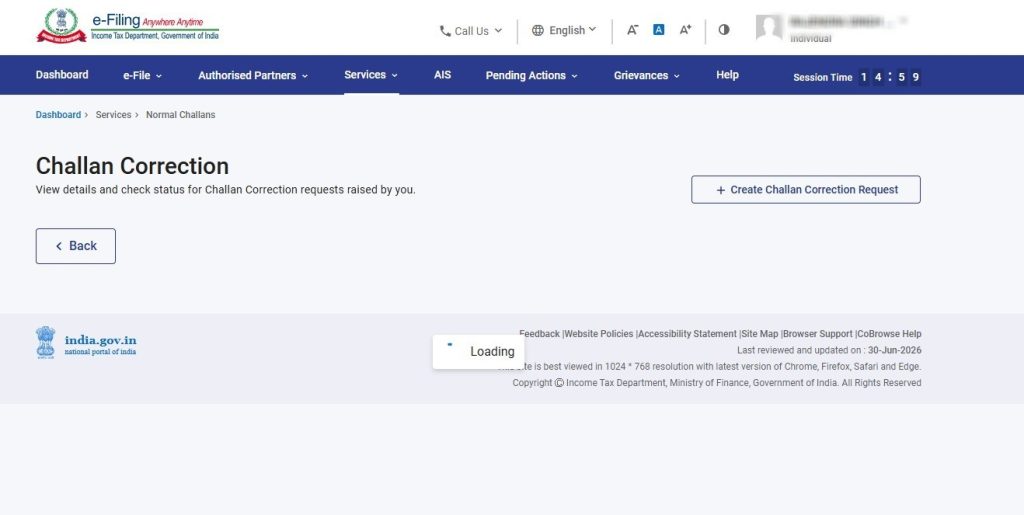Click the e-Filing Income Tax Department logo
Viewport: 1024px width, 515px height.
pos(127,26)
